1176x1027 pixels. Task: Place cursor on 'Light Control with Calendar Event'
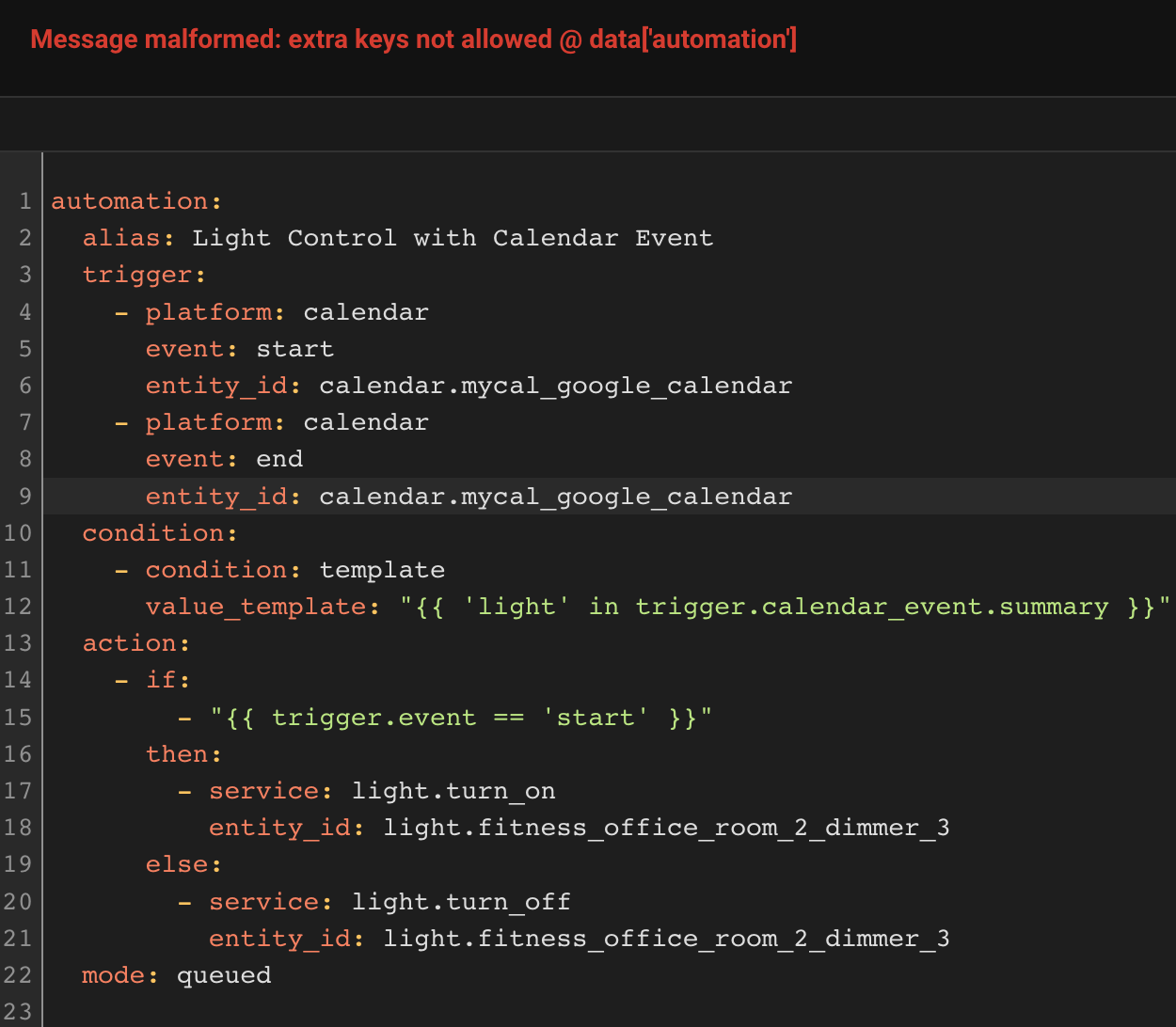(x=452, y=238)
